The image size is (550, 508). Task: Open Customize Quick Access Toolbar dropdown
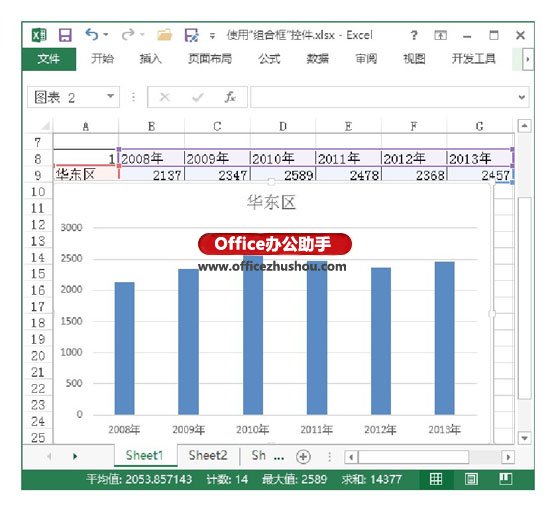pyautogui.click(x=212, y=35)
